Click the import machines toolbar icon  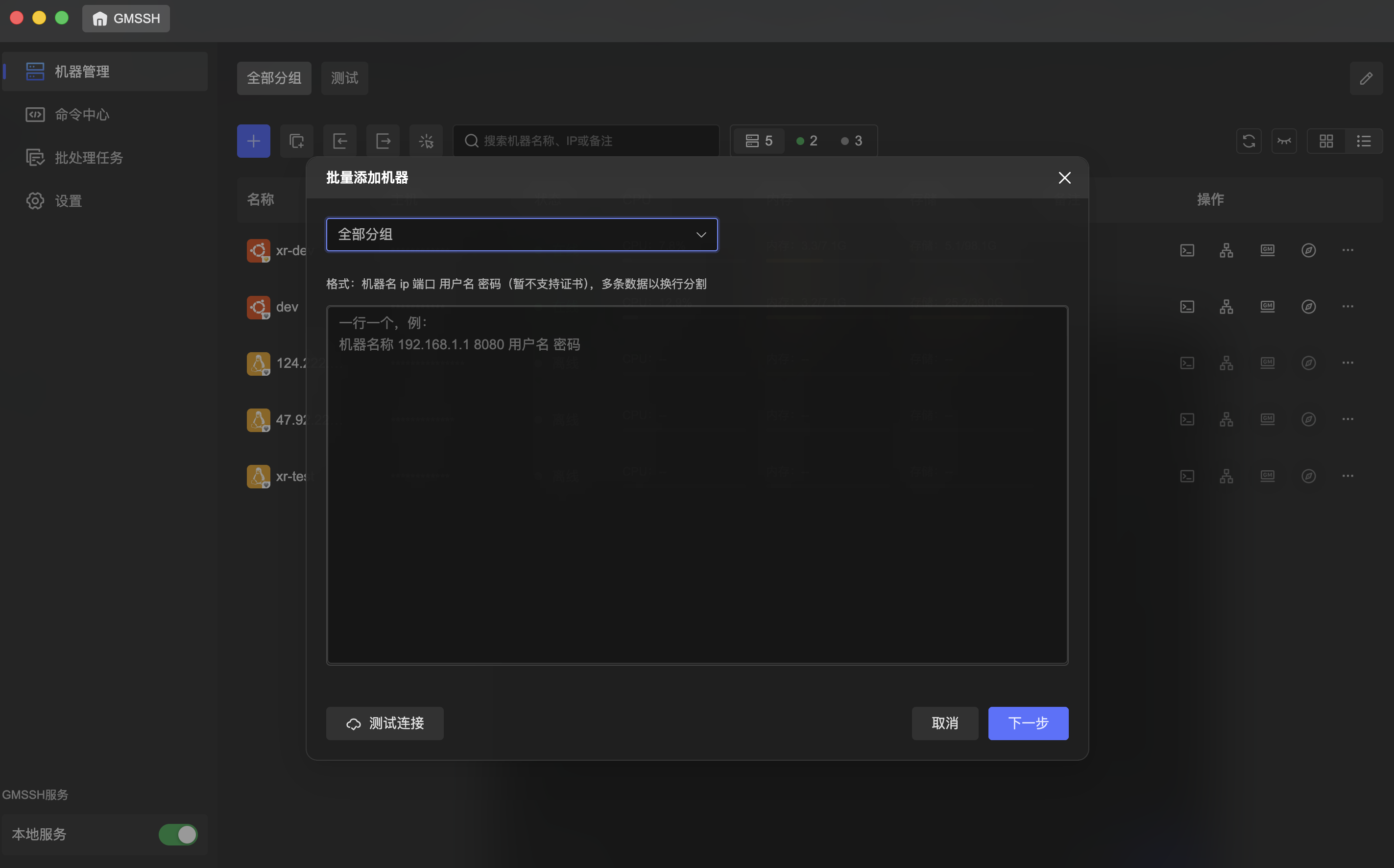click(340, 141)
